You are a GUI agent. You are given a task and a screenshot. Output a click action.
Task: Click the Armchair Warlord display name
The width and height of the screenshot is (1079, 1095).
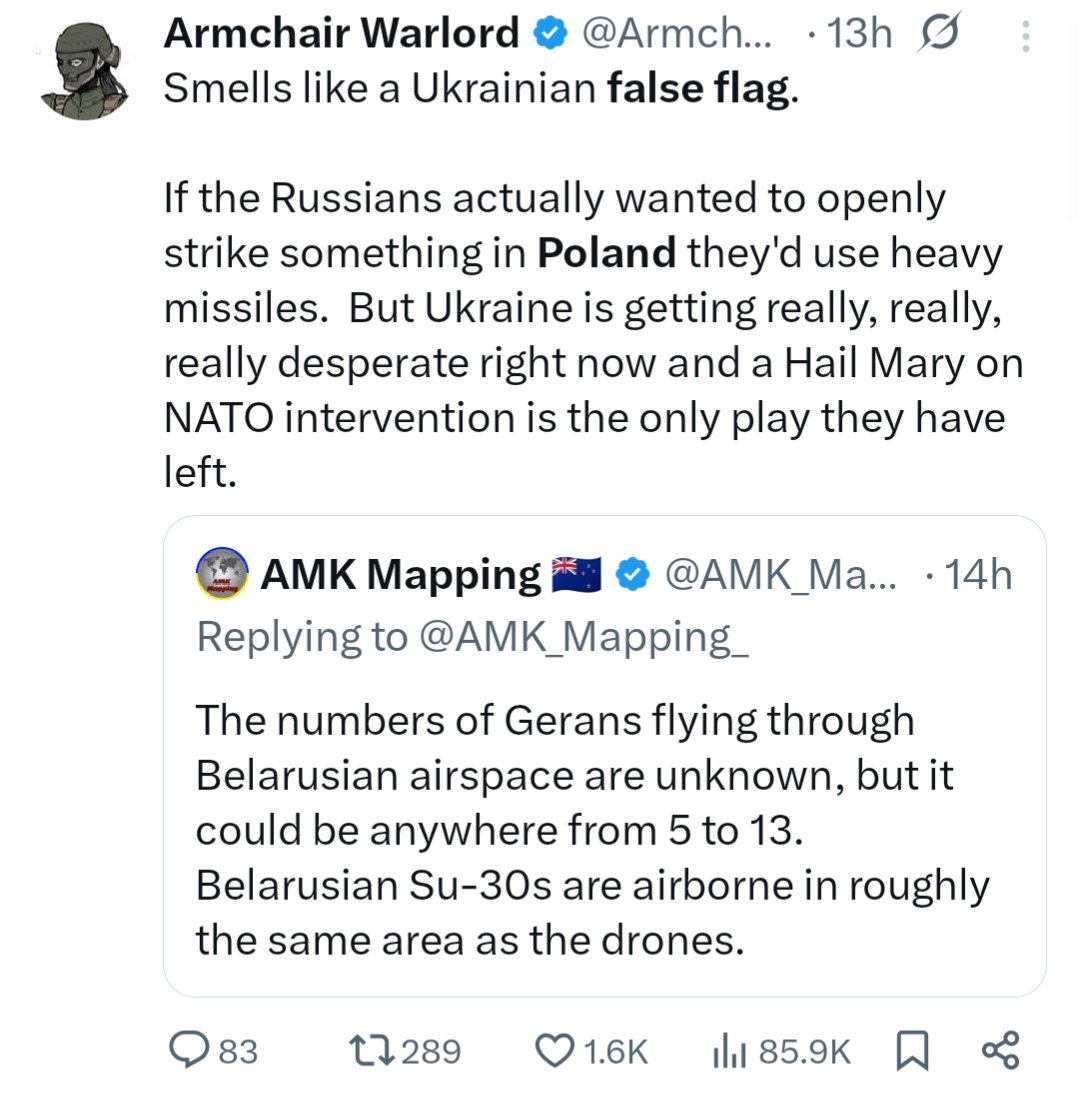click(x=341, y=35)
